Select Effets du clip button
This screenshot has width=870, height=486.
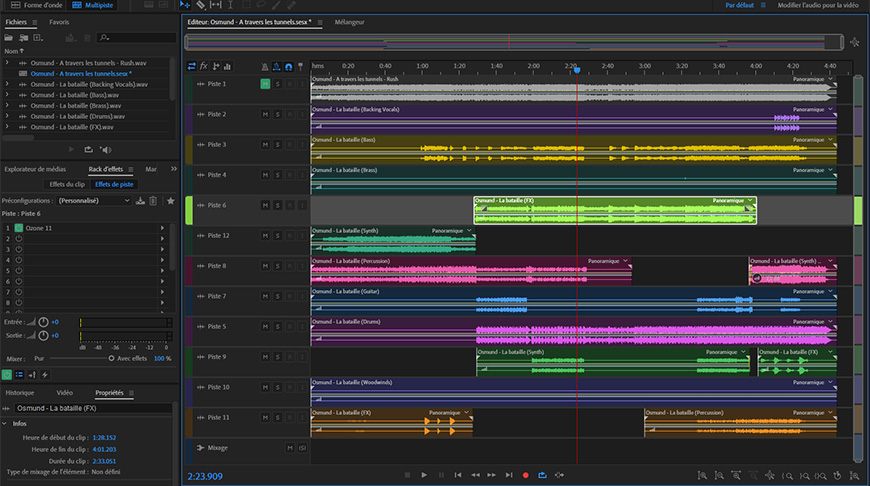pos(67,184)
